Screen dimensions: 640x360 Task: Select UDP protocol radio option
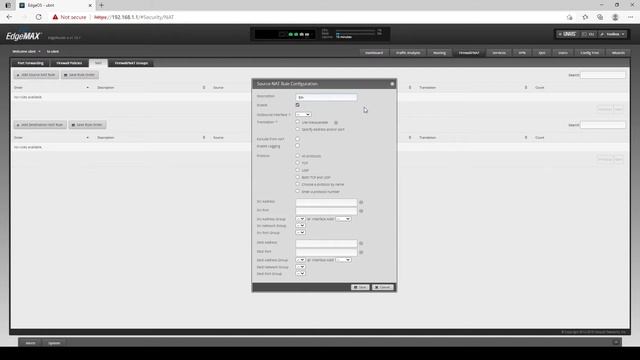tap(298, 170)
